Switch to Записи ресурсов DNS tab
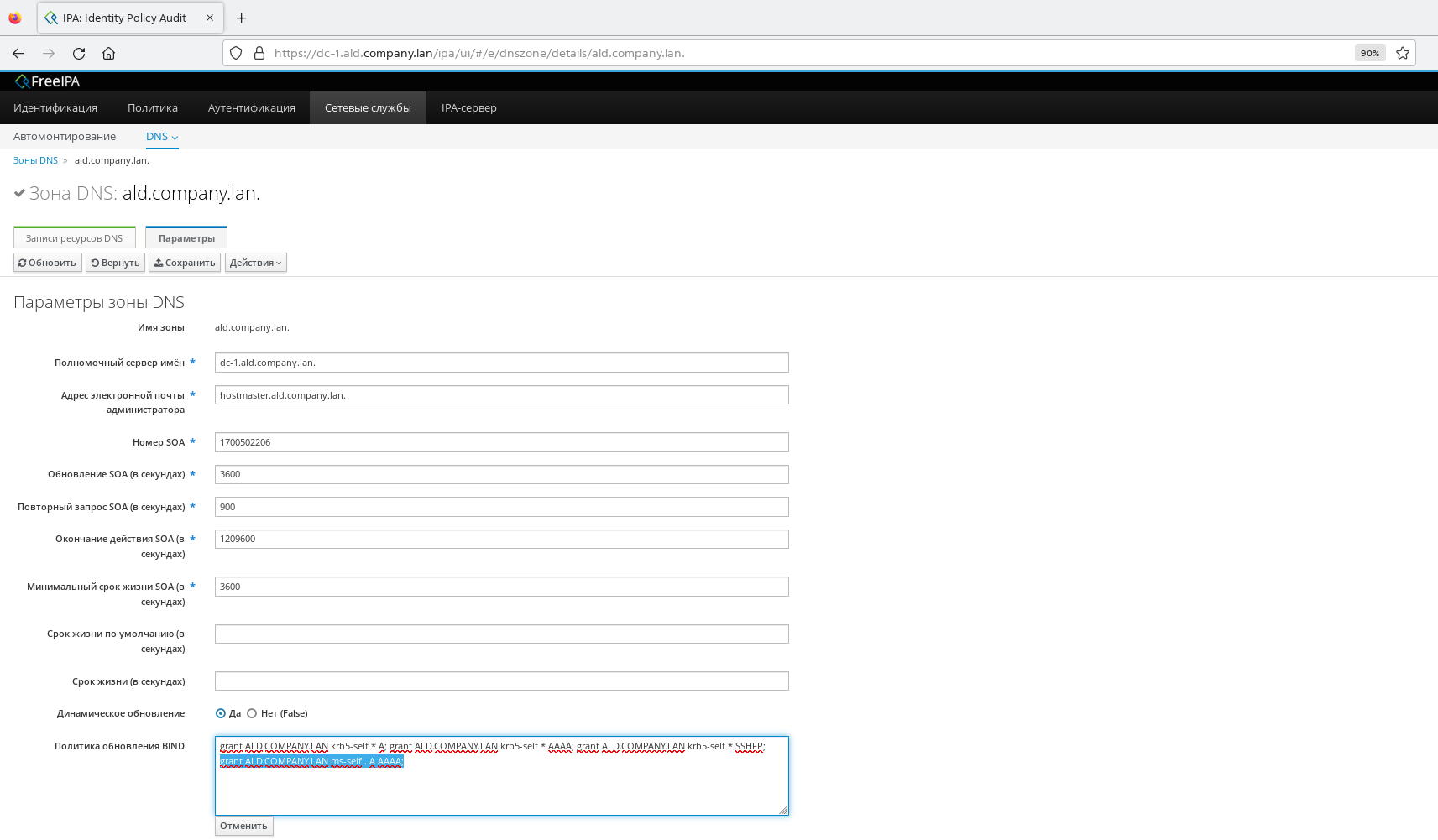 [x=75, y=238]
